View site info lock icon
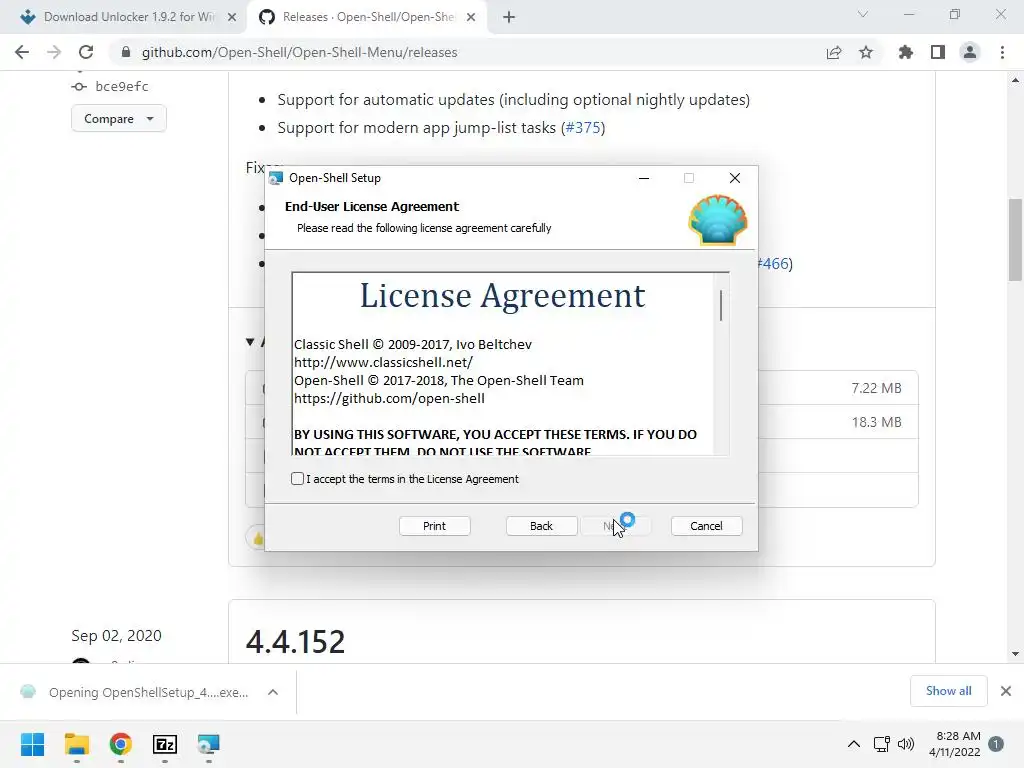This screenshot has width=1024, height=768. 126,52
